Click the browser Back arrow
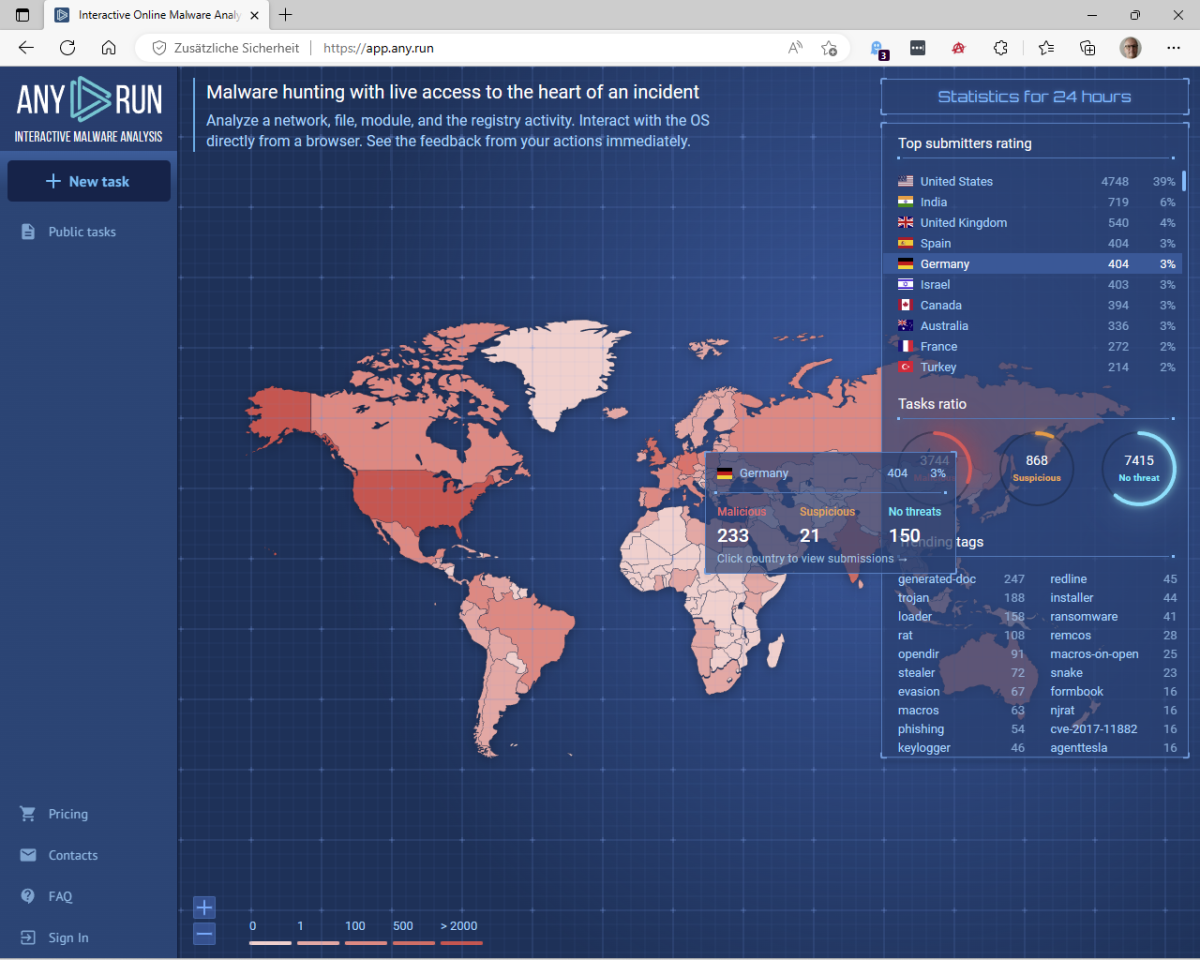The height and width of the screenshot is (960, 1200). pyautogui.click(x=26, y=48)
